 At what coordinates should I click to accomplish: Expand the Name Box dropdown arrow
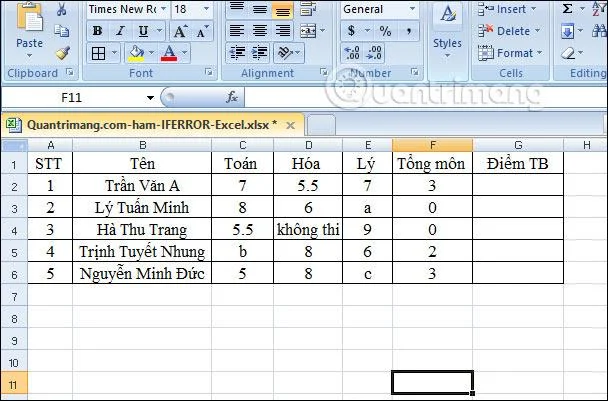pyautogui.click(x=150, y=98)
